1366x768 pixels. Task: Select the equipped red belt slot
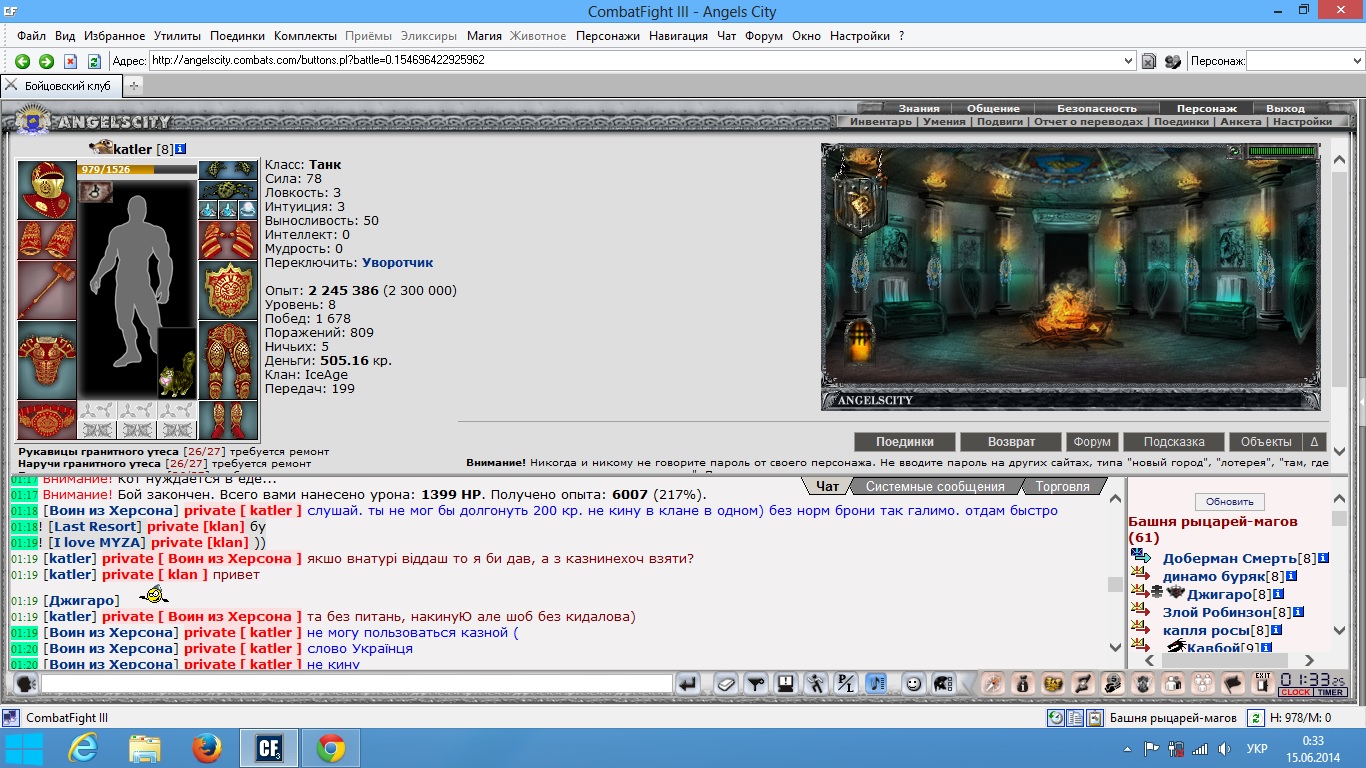click(47, 420)
